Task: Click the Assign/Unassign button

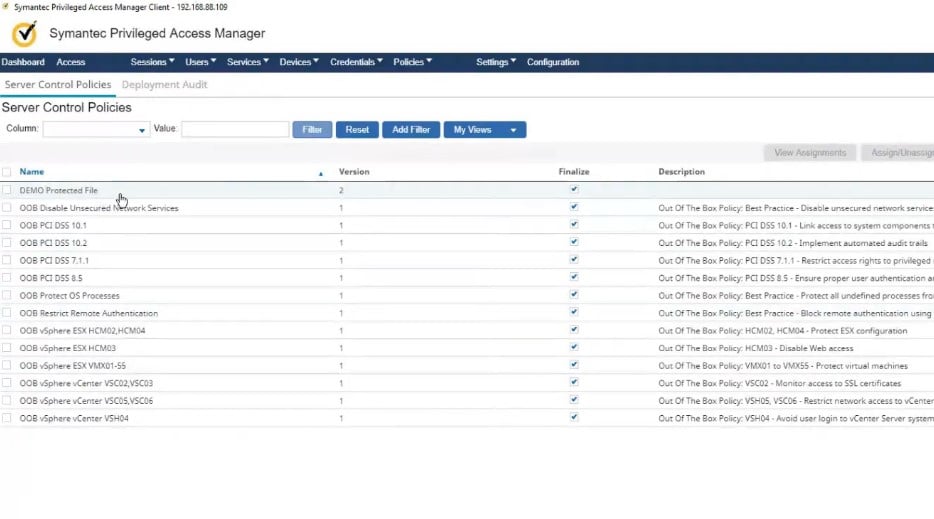Action: pyautogui.click(x=898, y=153)
